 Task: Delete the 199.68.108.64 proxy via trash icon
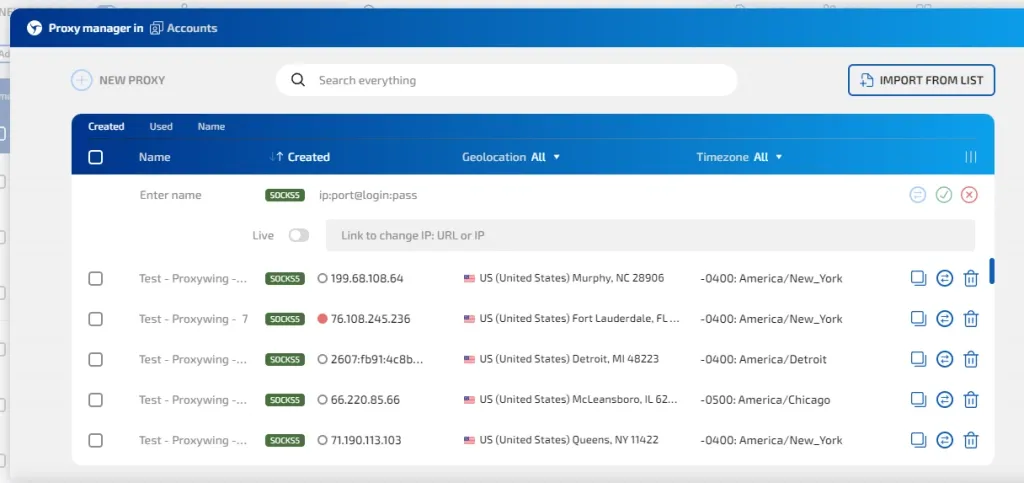tap(970, 279)
